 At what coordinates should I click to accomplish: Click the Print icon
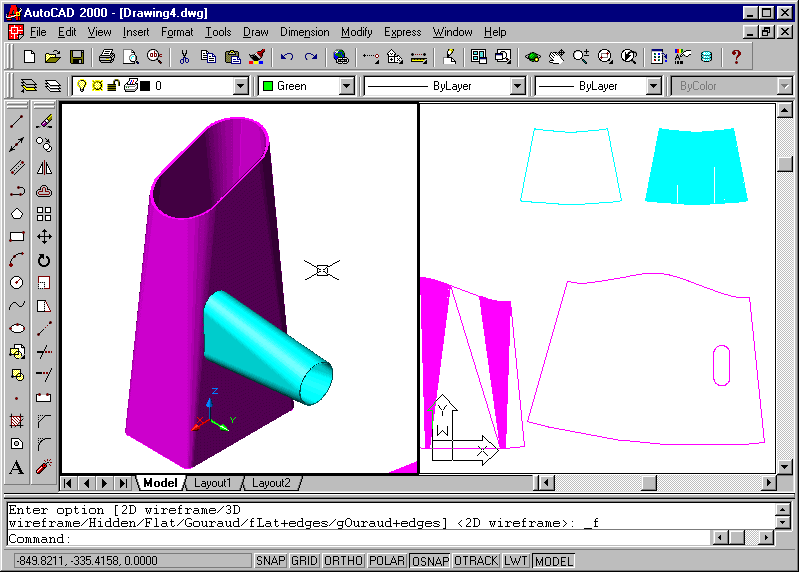[x=106, y=57]
